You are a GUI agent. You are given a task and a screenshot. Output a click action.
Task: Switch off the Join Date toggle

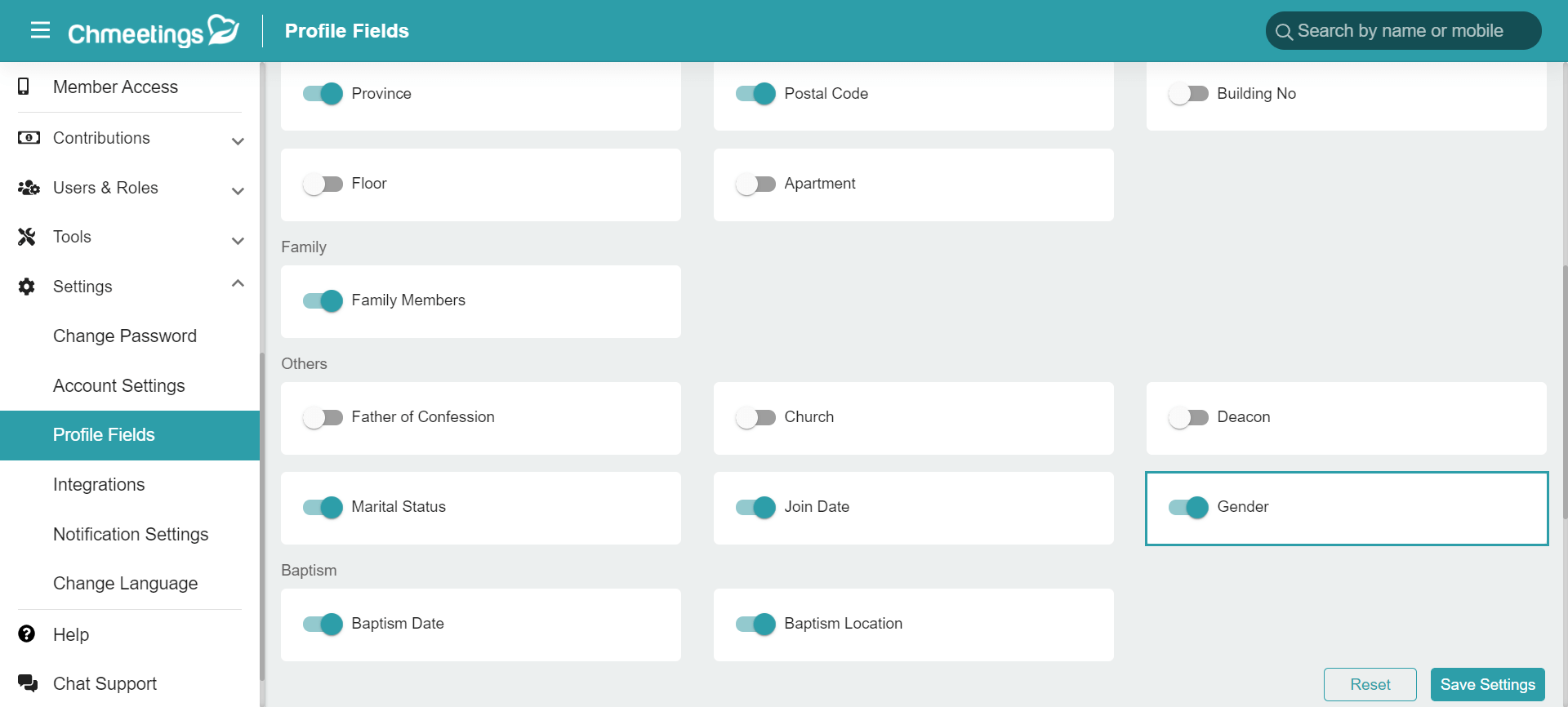point(755,507)
